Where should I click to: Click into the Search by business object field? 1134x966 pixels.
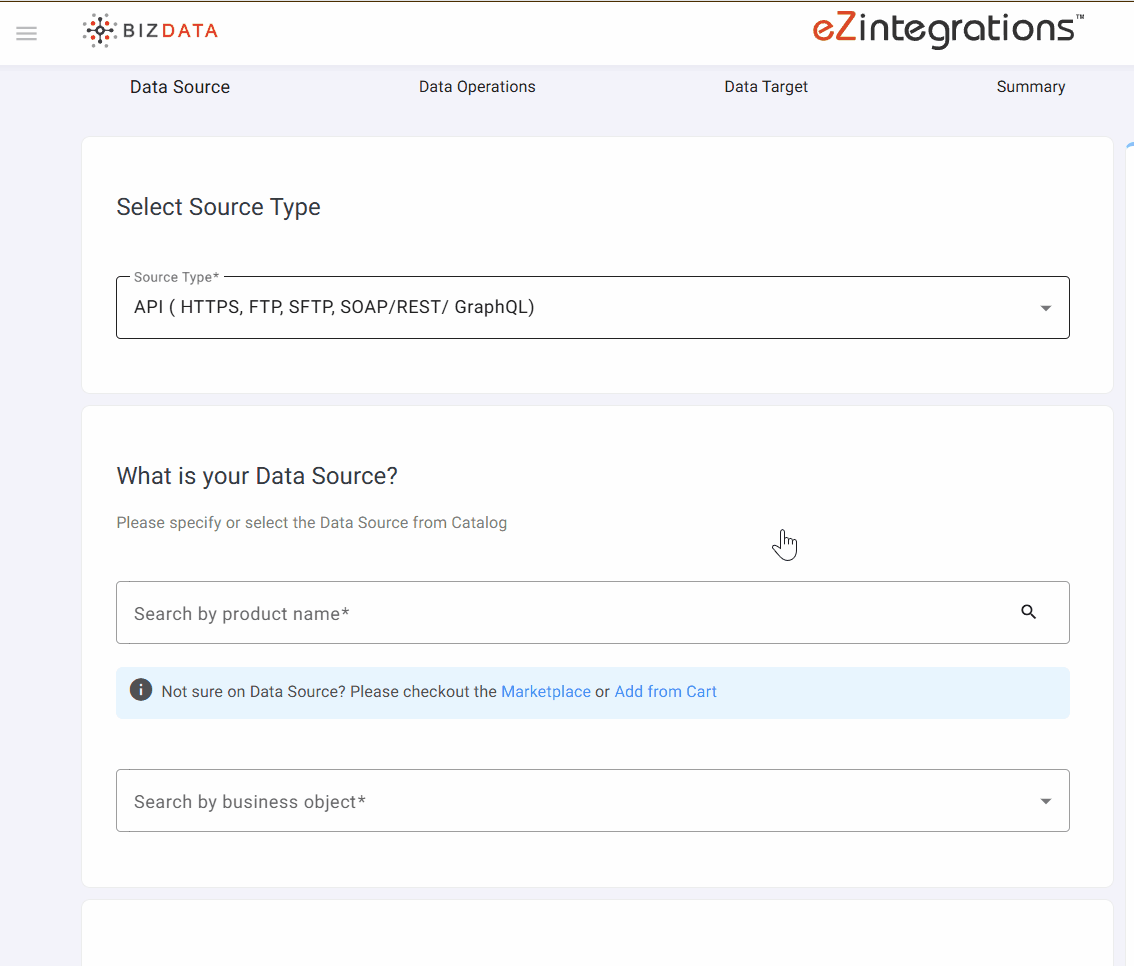(x=560, y=801)
